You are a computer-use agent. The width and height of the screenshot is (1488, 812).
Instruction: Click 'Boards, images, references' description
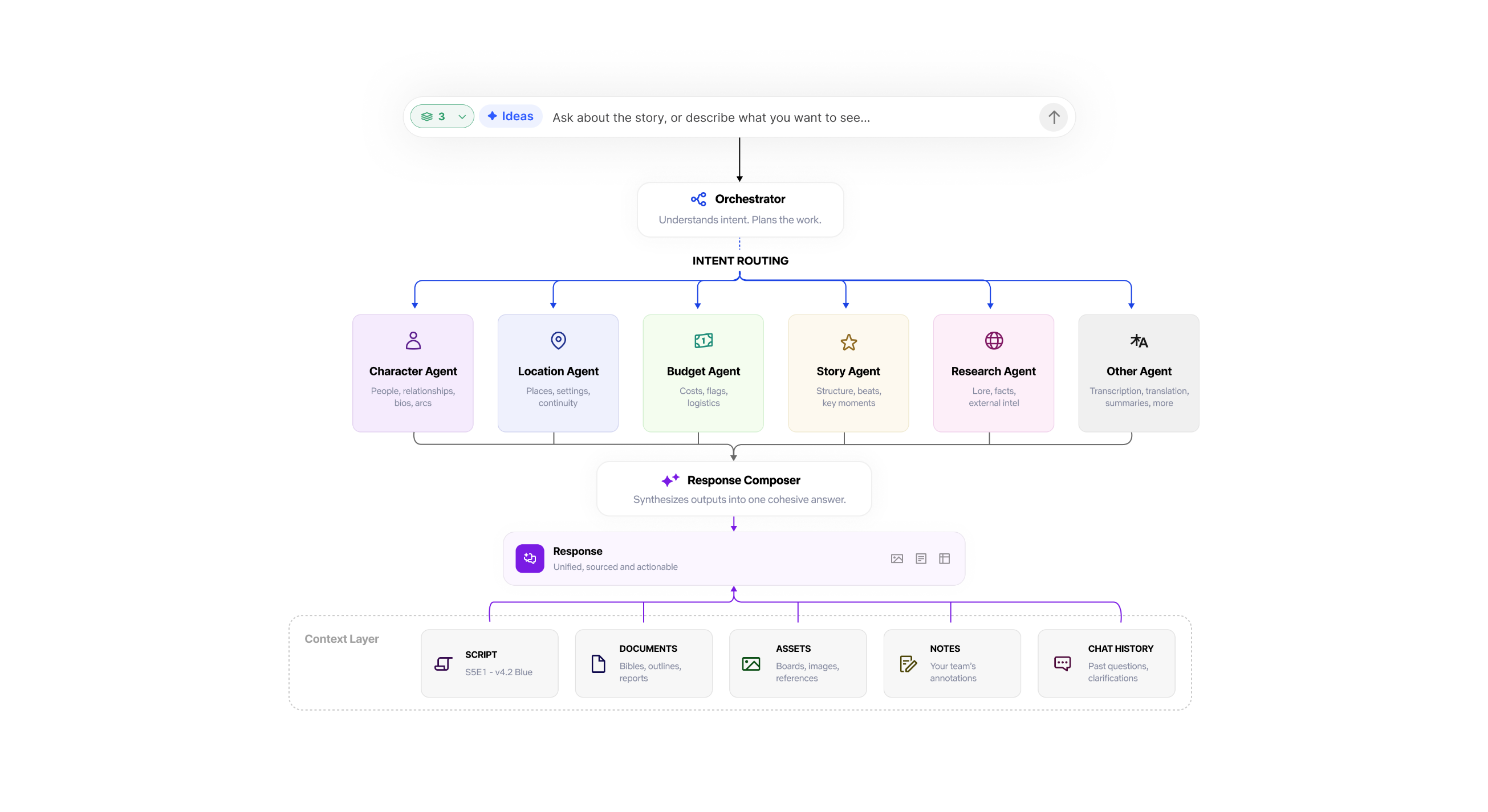tap(807, 672)
